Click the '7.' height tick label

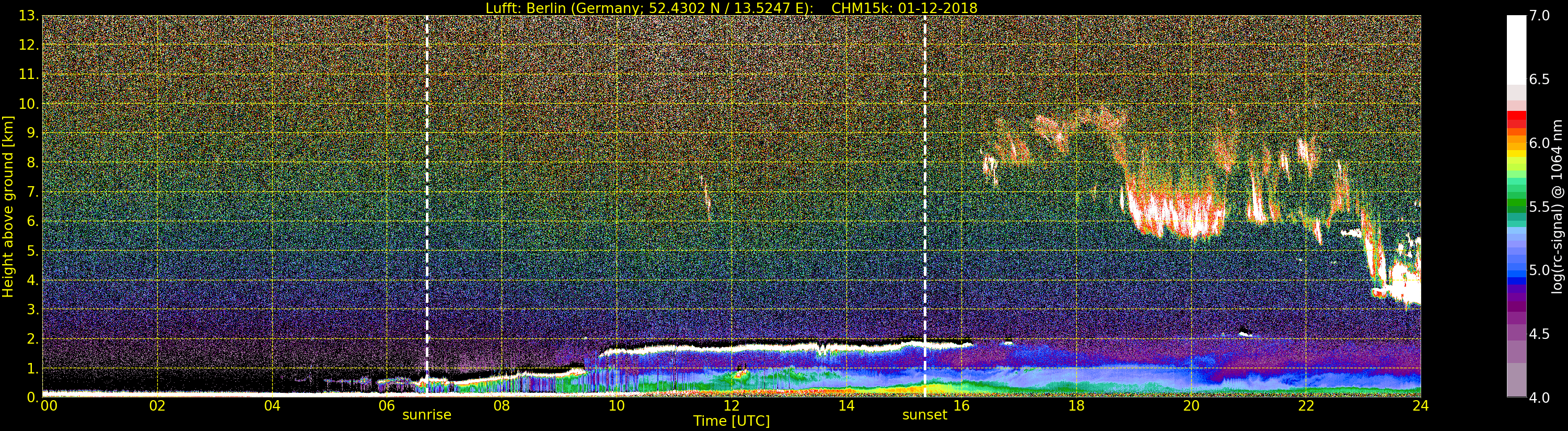(32, 192)
